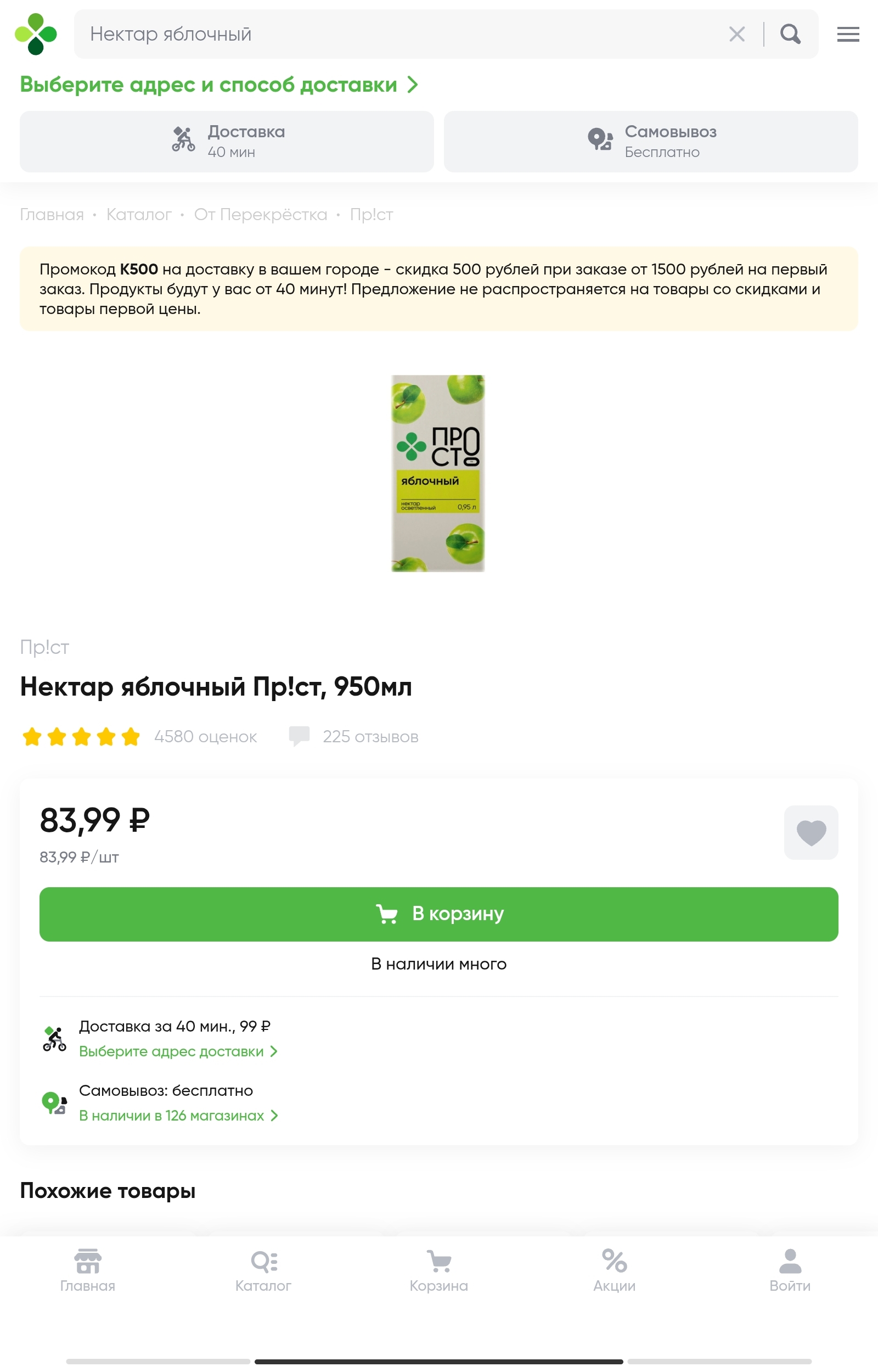The image size is (878, 1372).
Task: Click the five-star rating
Action: point(81,737)
